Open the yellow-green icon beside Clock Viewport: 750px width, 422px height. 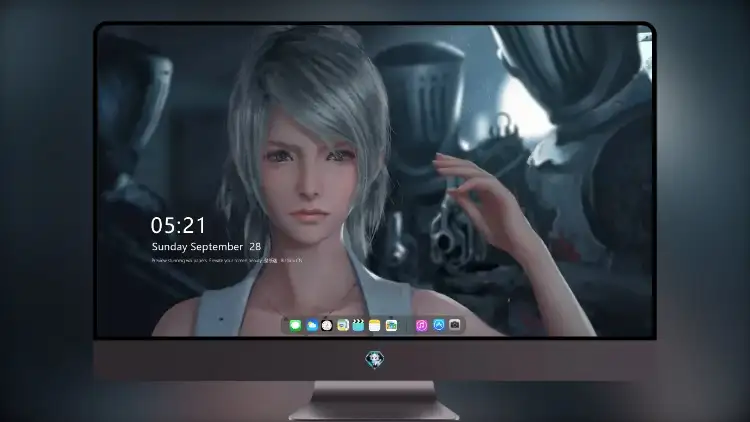(x=342, y=326)
